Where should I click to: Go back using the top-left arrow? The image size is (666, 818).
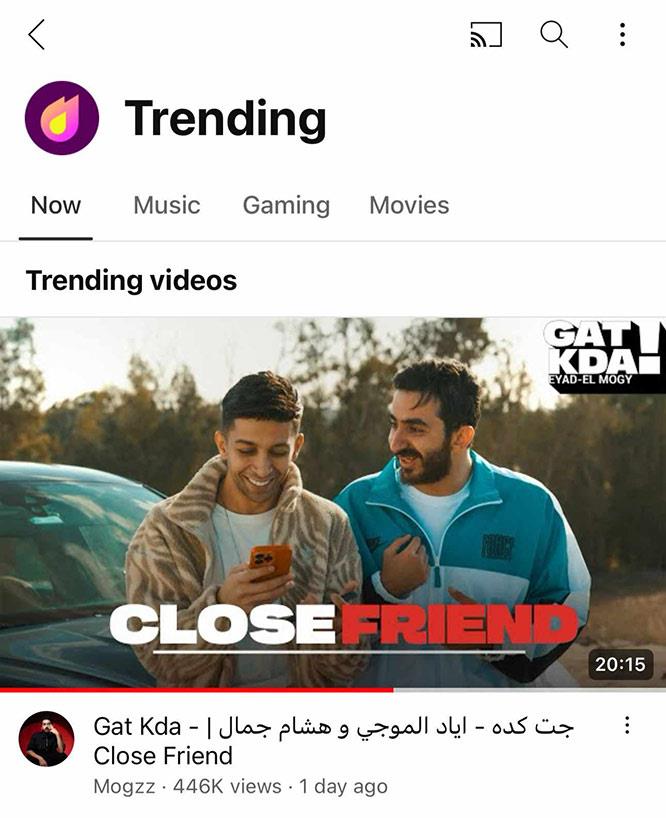(x=37, y=34)
